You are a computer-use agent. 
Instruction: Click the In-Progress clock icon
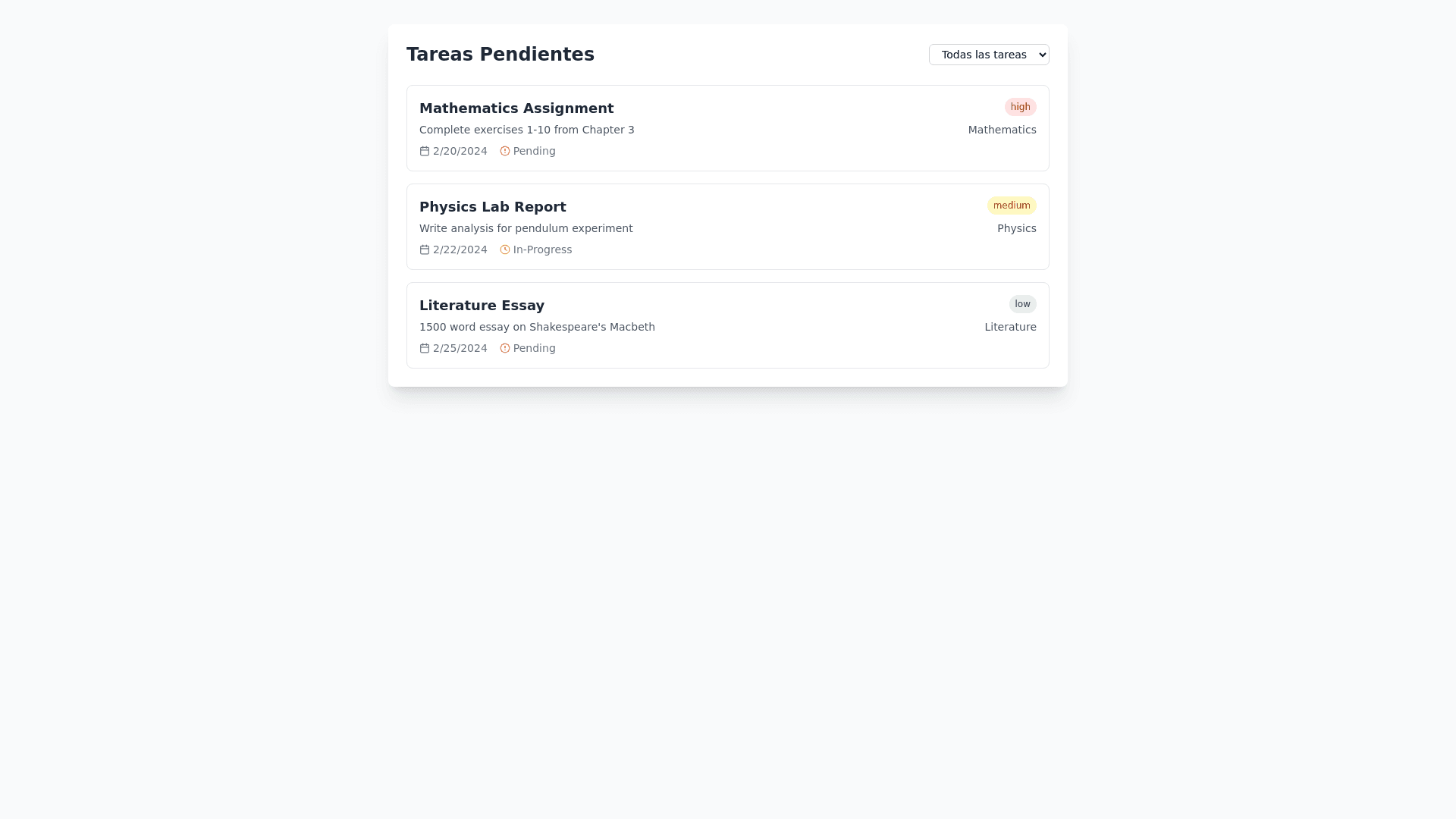(505, 249)
